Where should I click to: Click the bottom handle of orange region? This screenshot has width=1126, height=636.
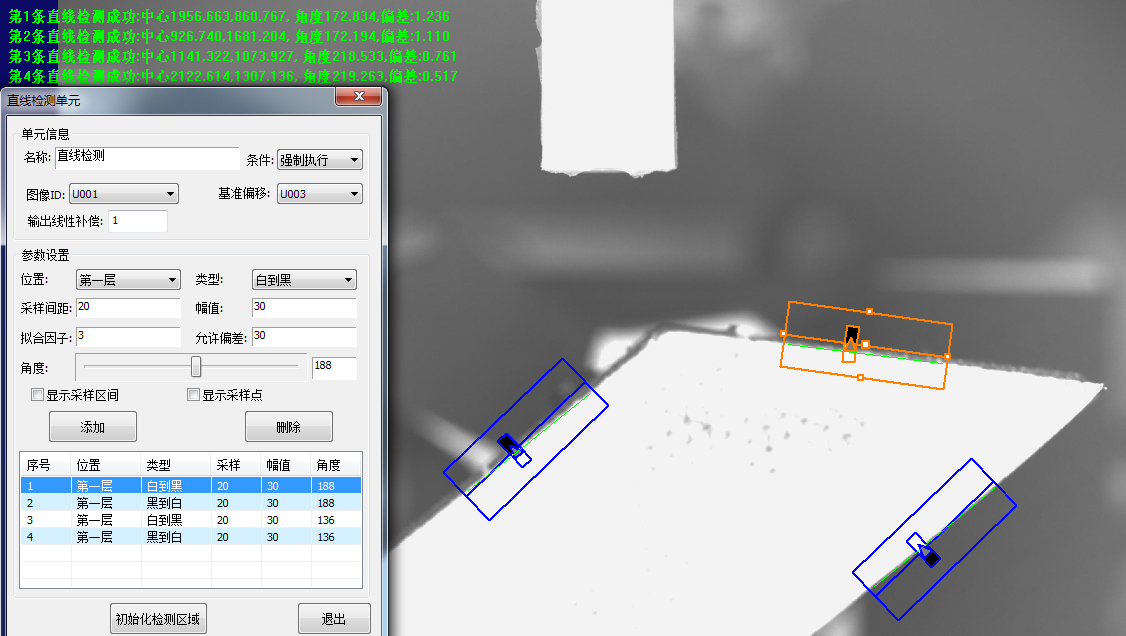[x=860, y=377]
